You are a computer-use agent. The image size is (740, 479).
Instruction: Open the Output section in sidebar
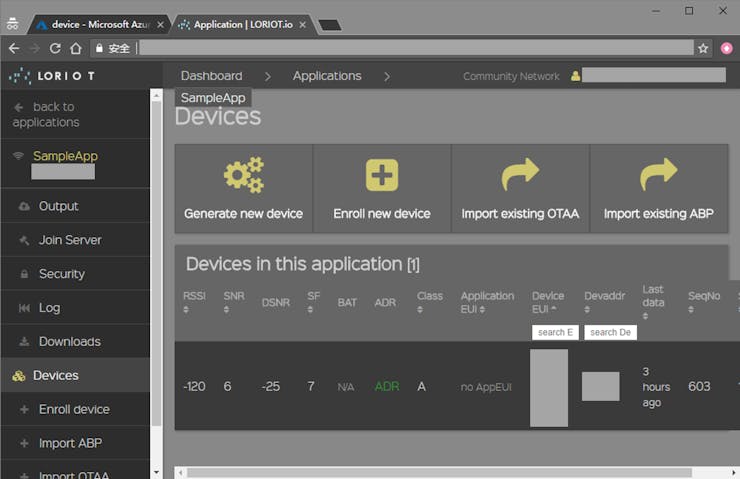click(x=58, y=206)
